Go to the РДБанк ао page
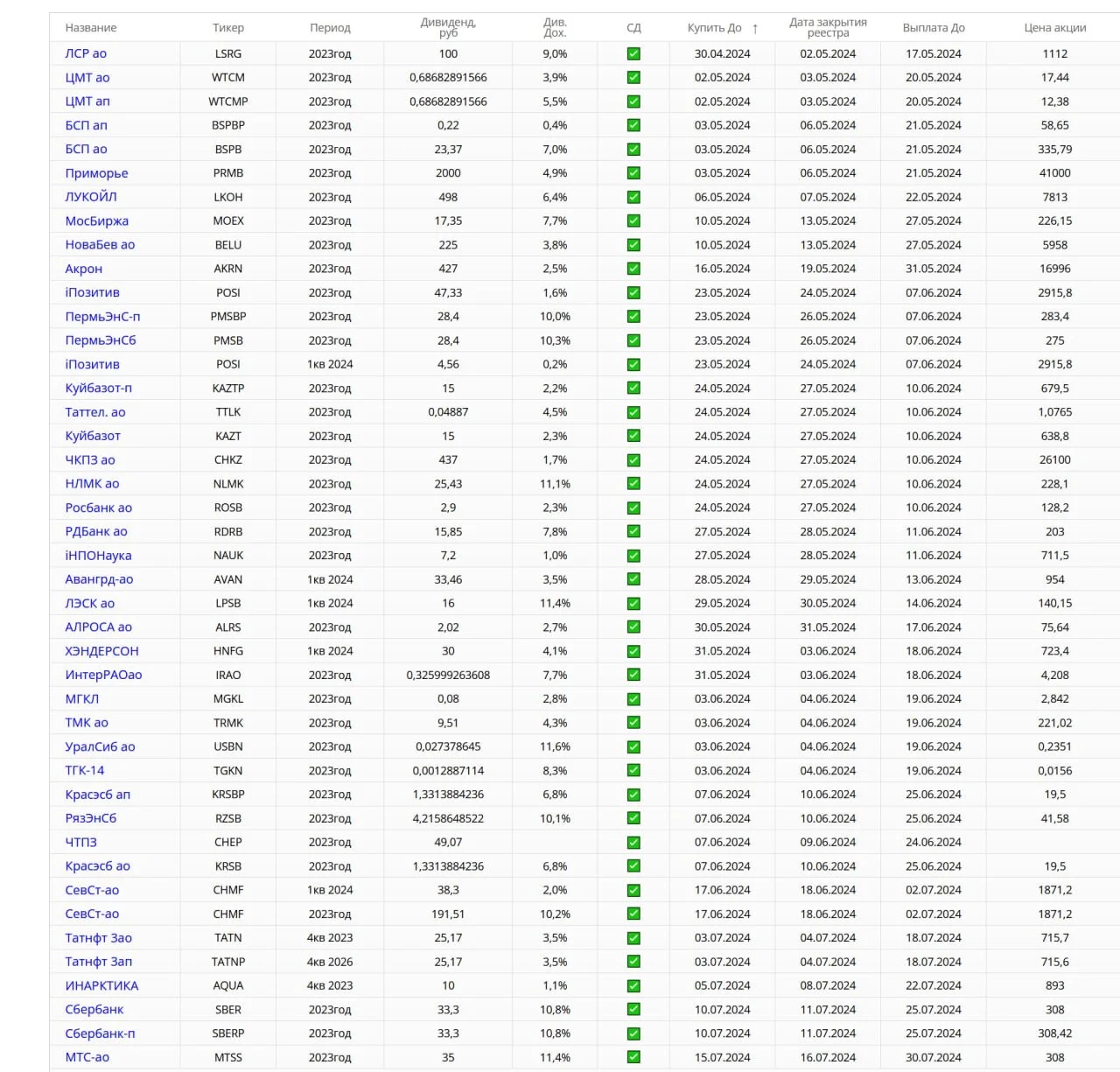The height and width of the screenshot is (1072, 1120). (x=96, y=531)
